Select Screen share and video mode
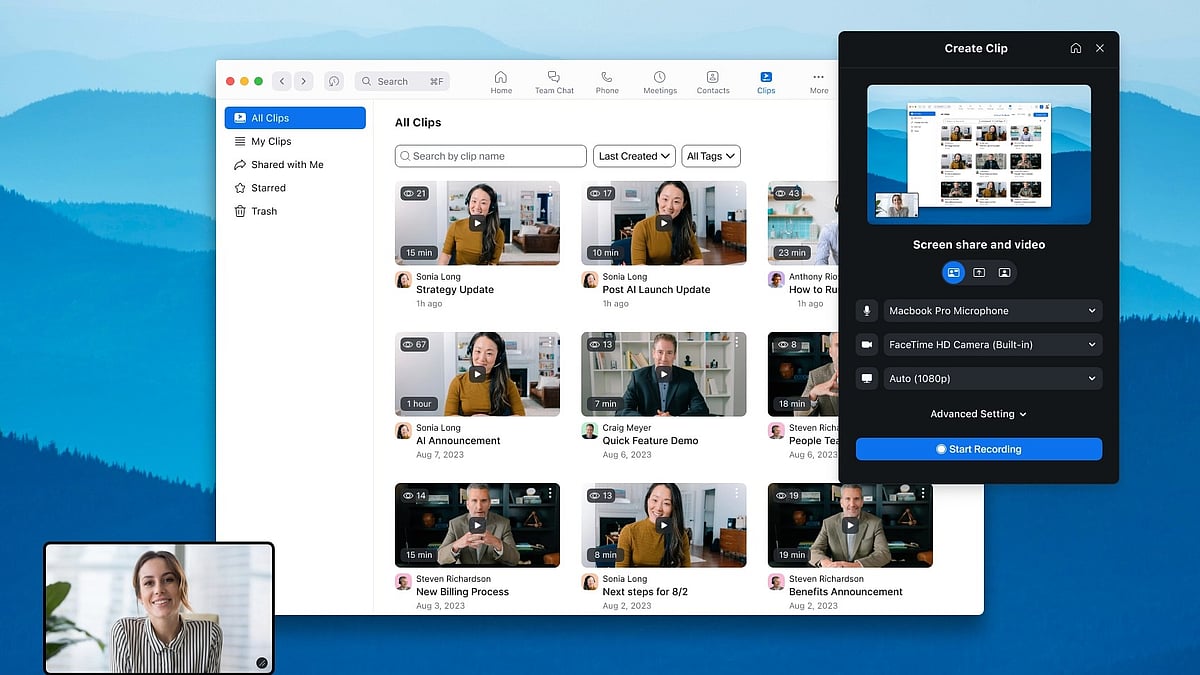1200x675 pixels. coord(953,272)
